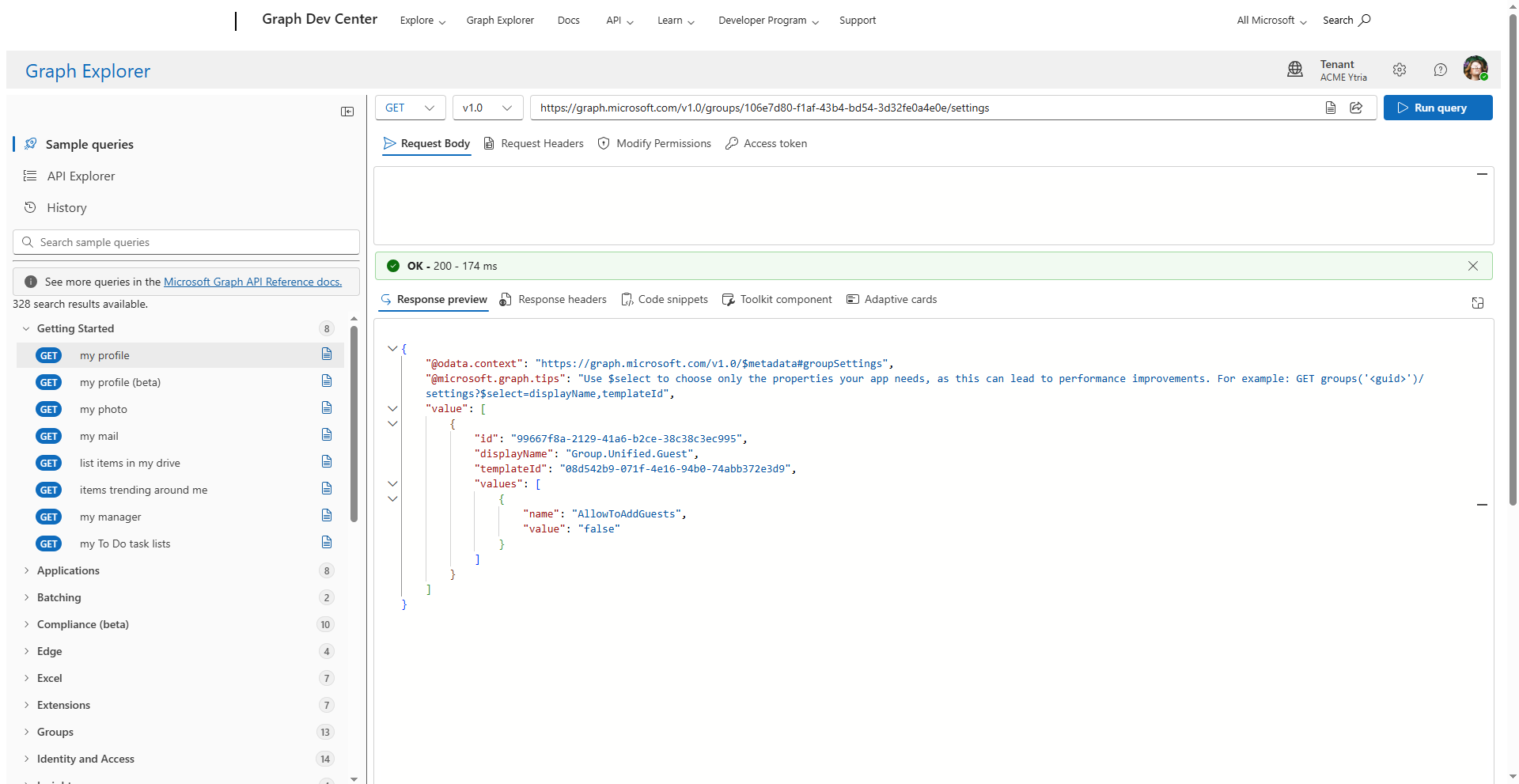The height and width of the screenshot is (784, 1519).
Task: Click the document icon in the URL bar
Action: pos(1331,108)
